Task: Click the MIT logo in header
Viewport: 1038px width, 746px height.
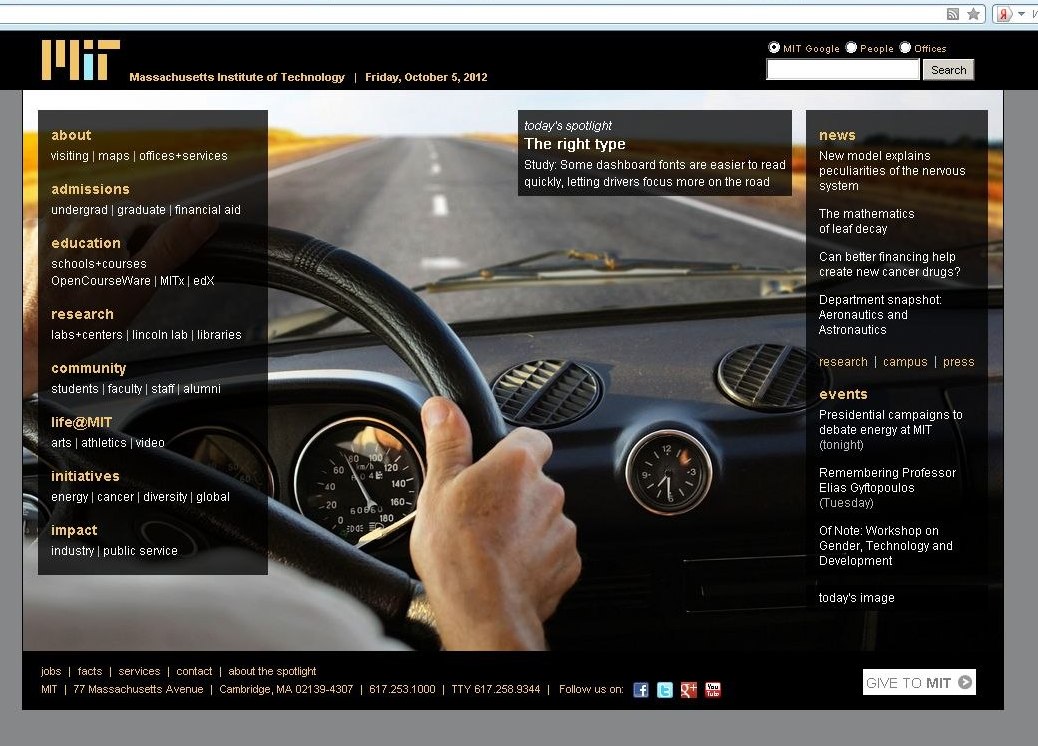Action: [81, 60]
